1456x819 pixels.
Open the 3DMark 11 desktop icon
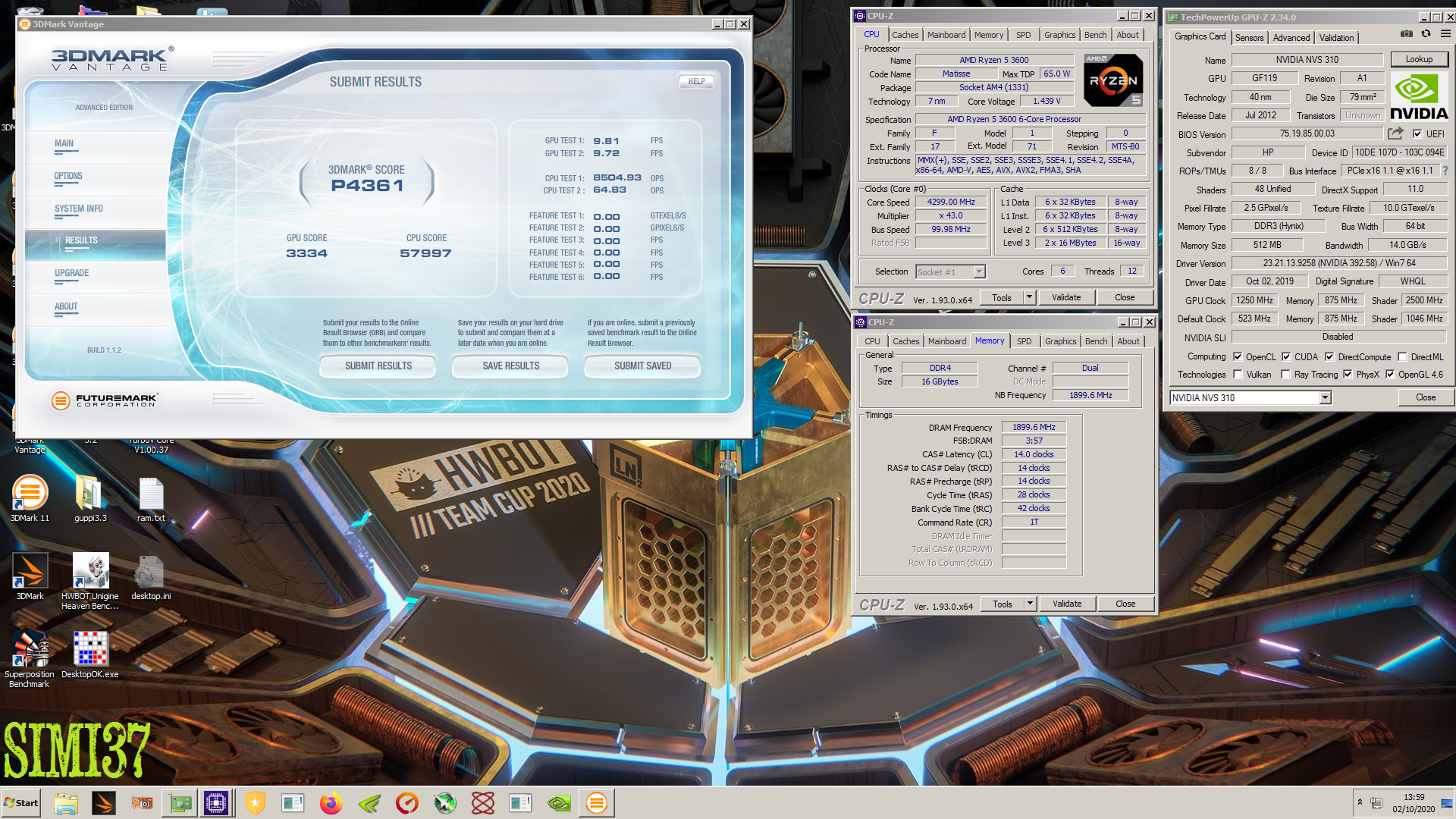coord(30,498)
